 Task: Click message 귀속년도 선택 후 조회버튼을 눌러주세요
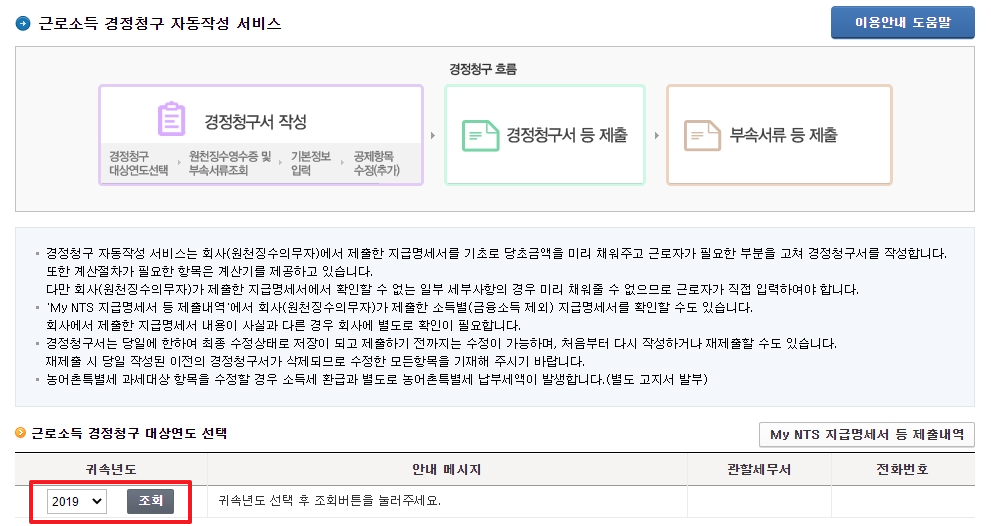point(329,501)
